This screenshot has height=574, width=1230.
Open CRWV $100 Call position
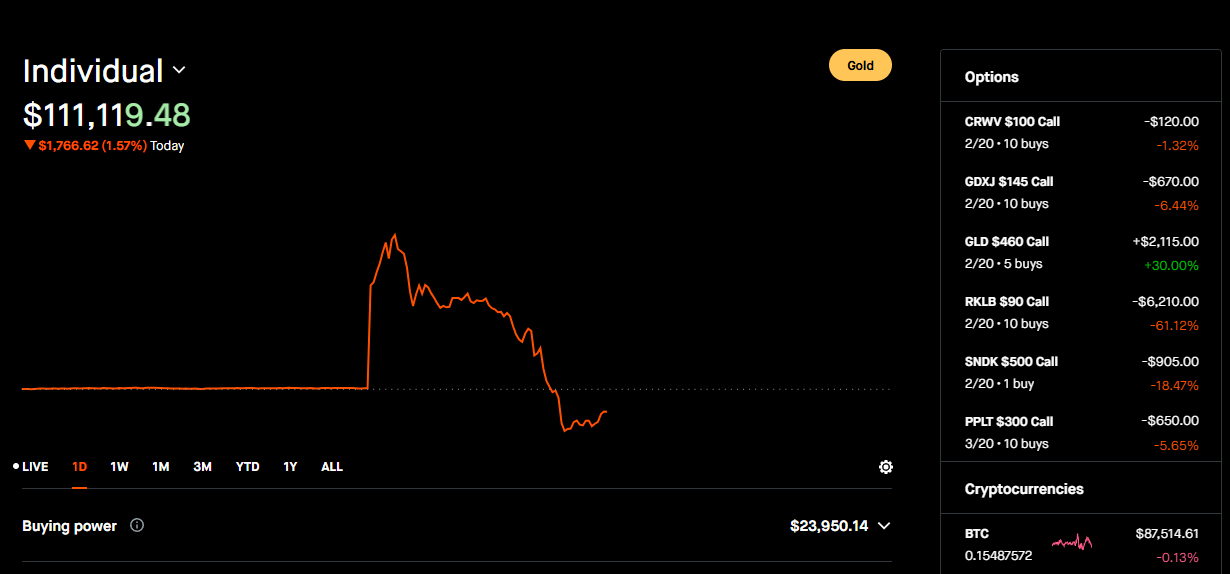1081,132
